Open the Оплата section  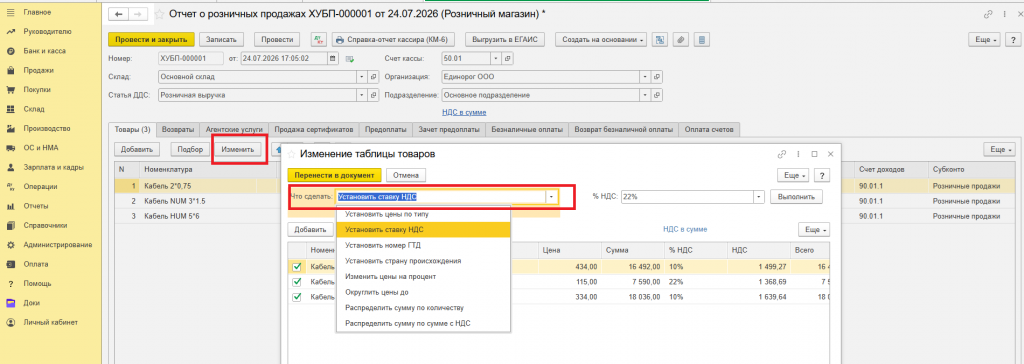(35, 265)
